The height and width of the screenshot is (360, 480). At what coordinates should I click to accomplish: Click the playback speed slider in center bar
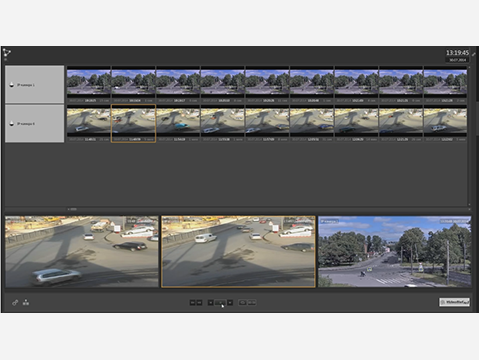pyautogui.click(x=220, y=303)
